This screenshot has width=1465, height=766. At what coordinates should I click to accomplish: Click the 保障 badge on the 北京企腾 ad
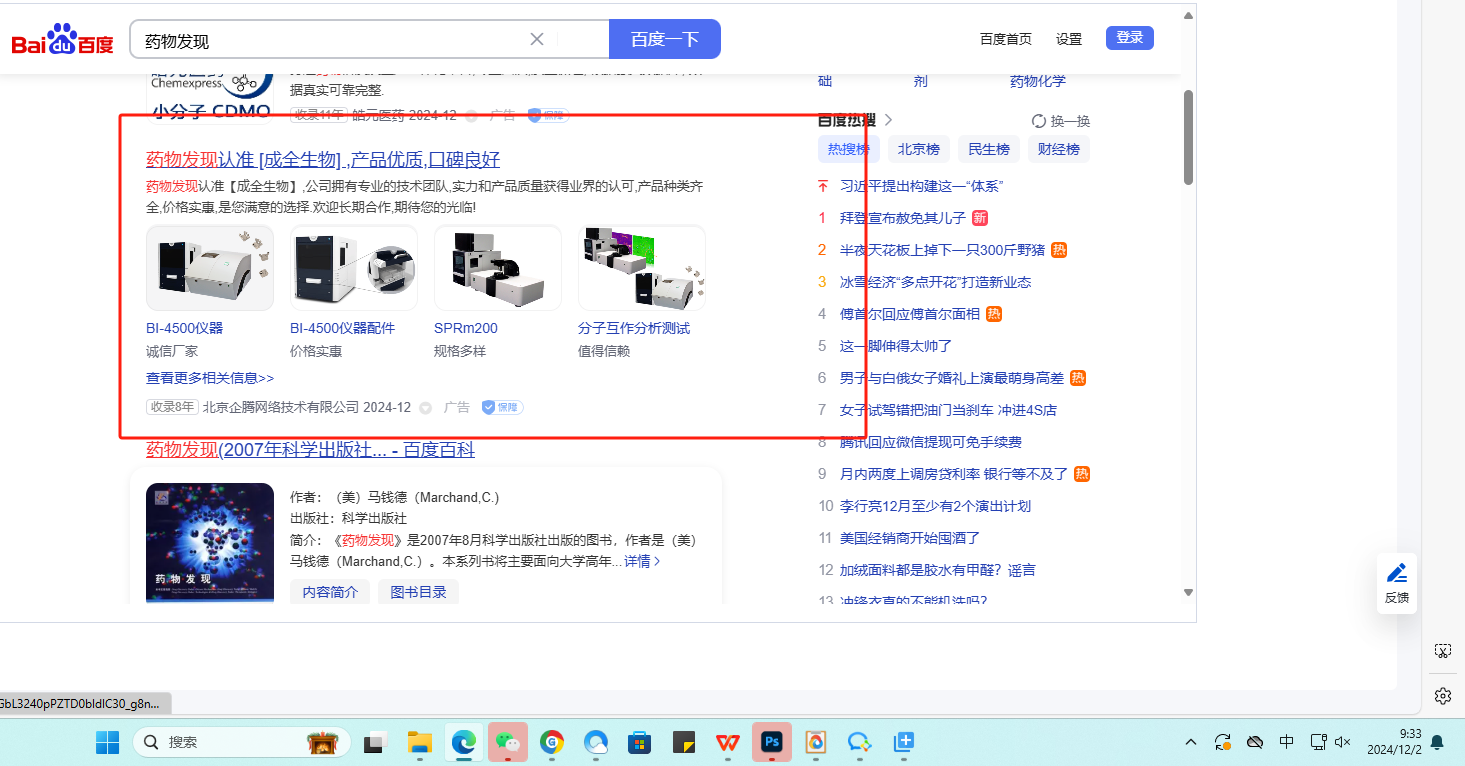502,407
